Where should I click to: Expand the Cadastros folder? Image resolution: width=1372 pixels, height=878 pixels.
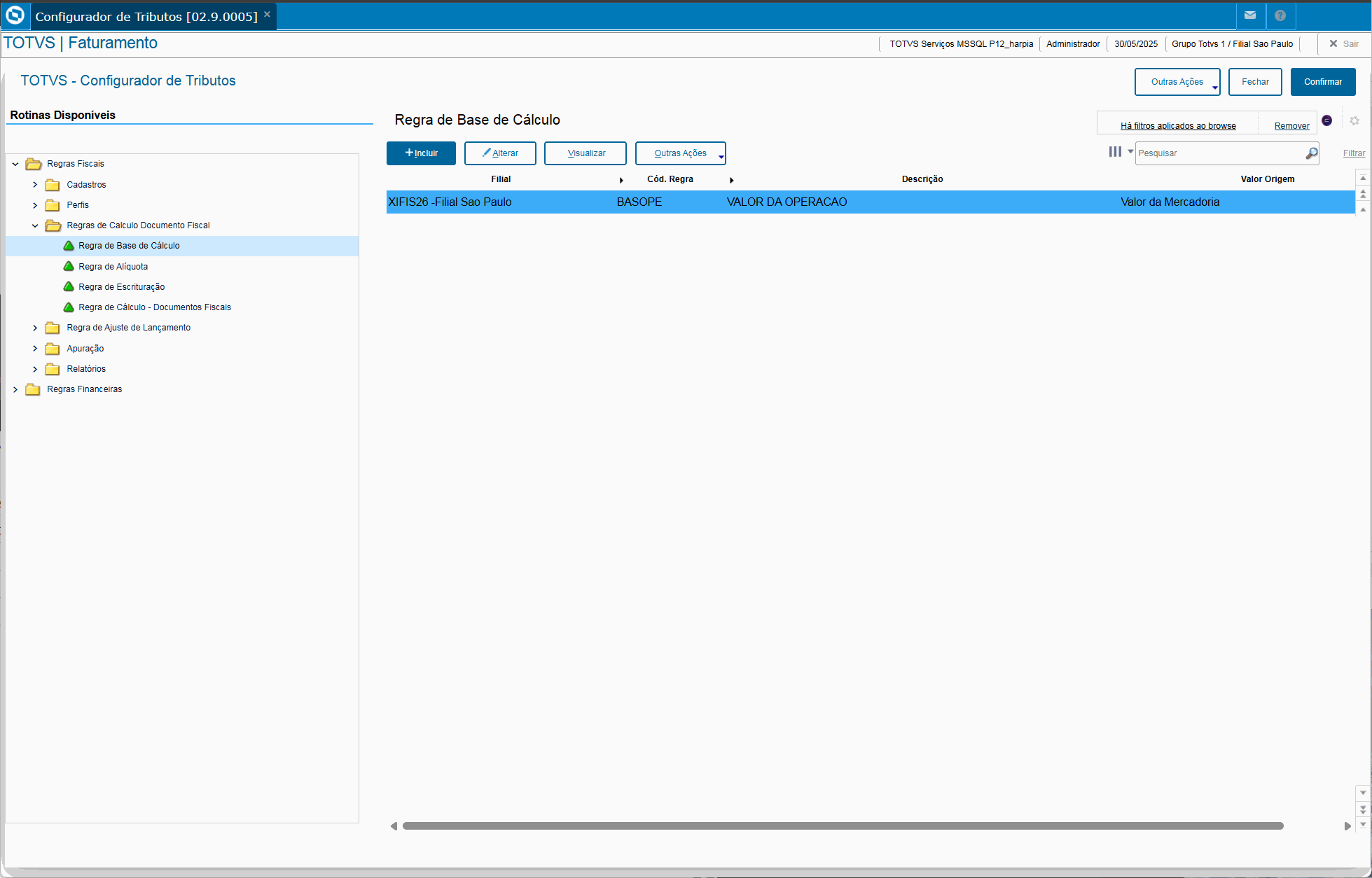(x=35, y=185)
